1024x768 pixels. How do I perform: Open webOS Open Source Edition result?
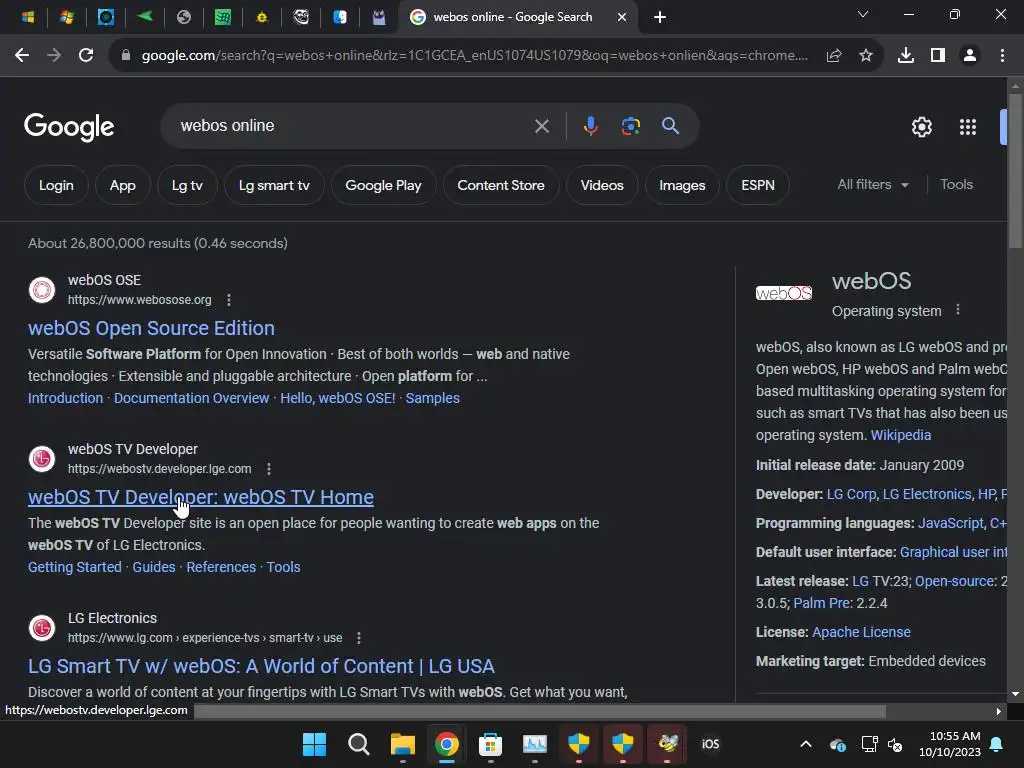151,328
